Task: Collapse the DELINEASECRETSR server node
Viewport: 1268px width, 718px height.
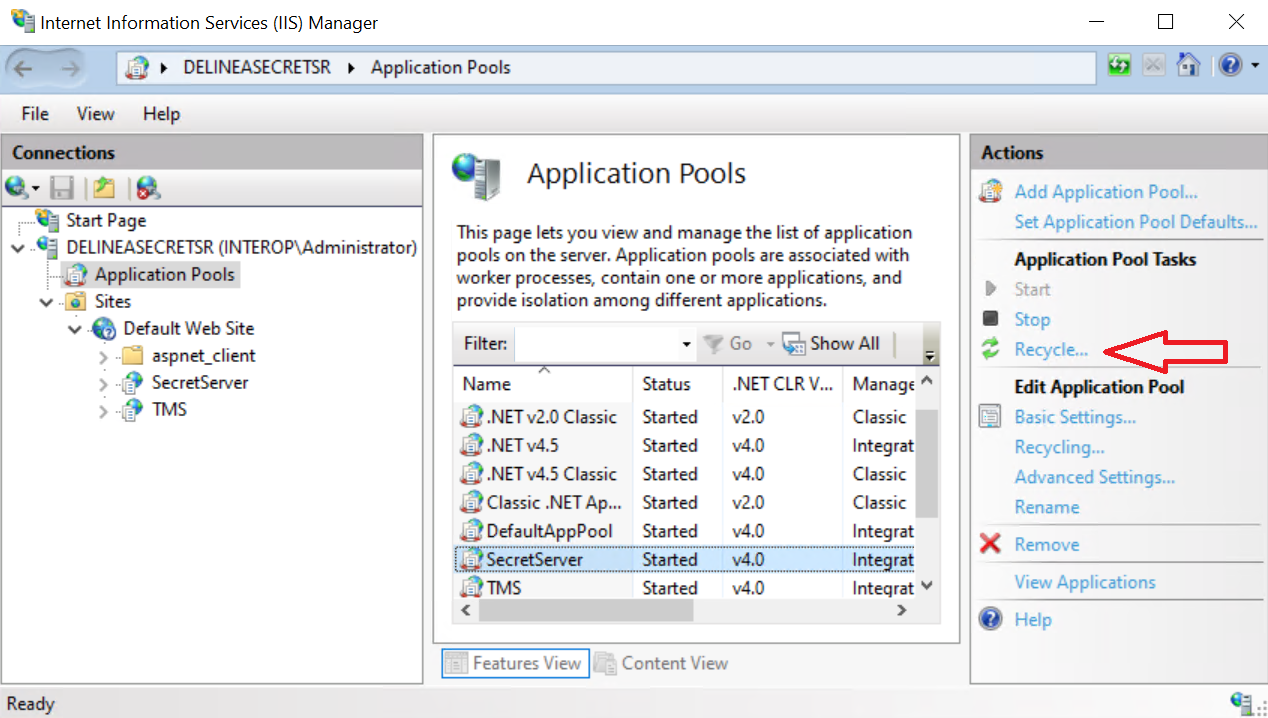Action: 19,247
